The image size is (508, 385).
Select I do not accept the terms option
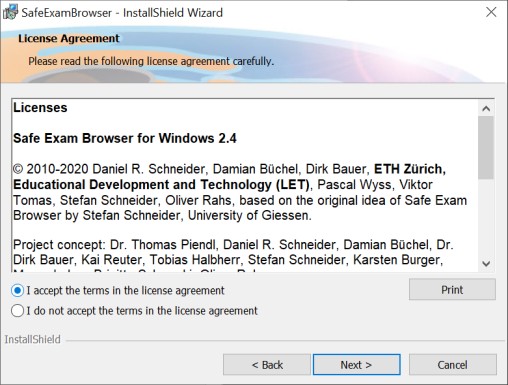[17, 311]
